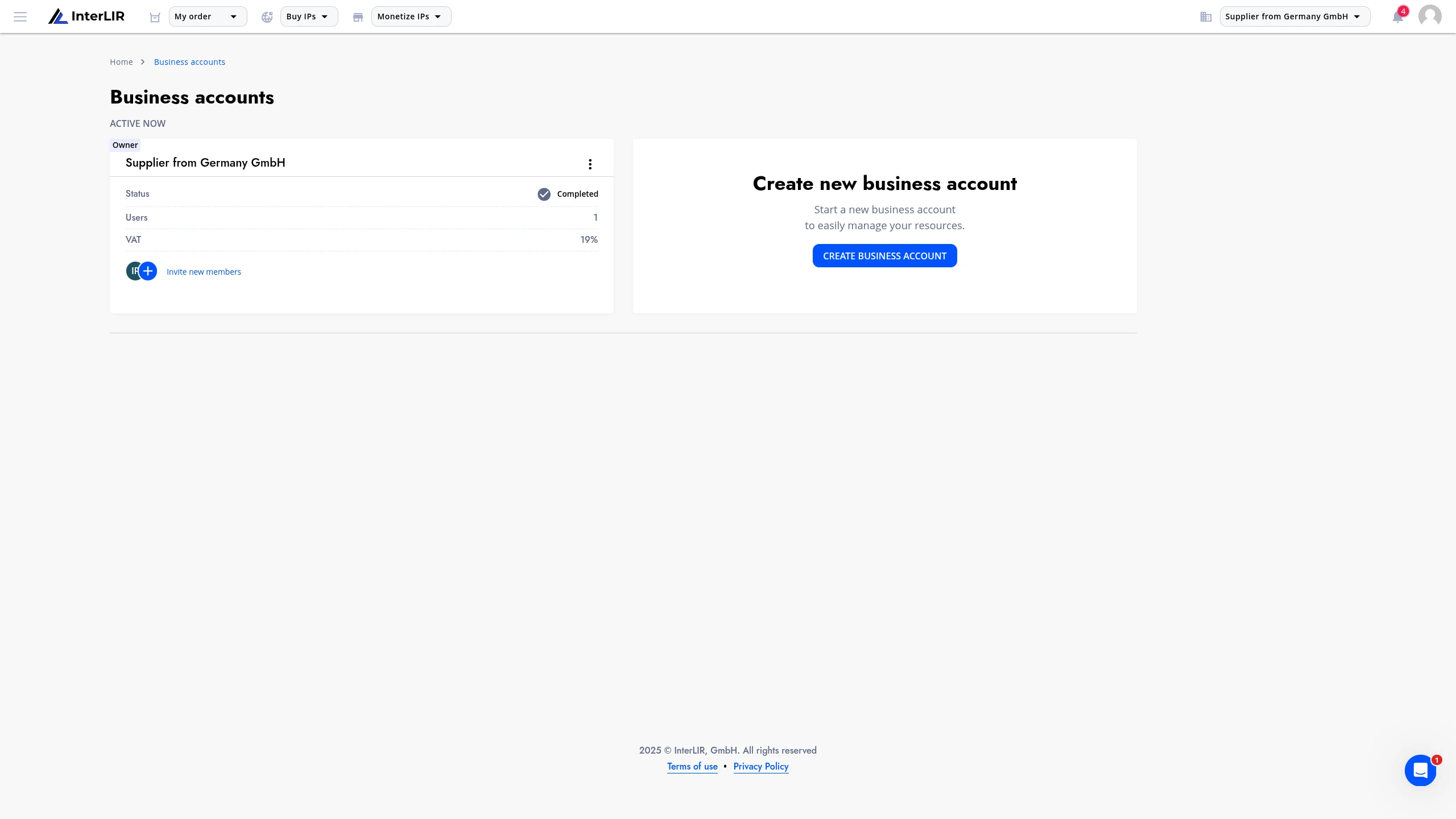The image size is (1456, 819).
Task: Click the Users row label
Action: (136, 217)
